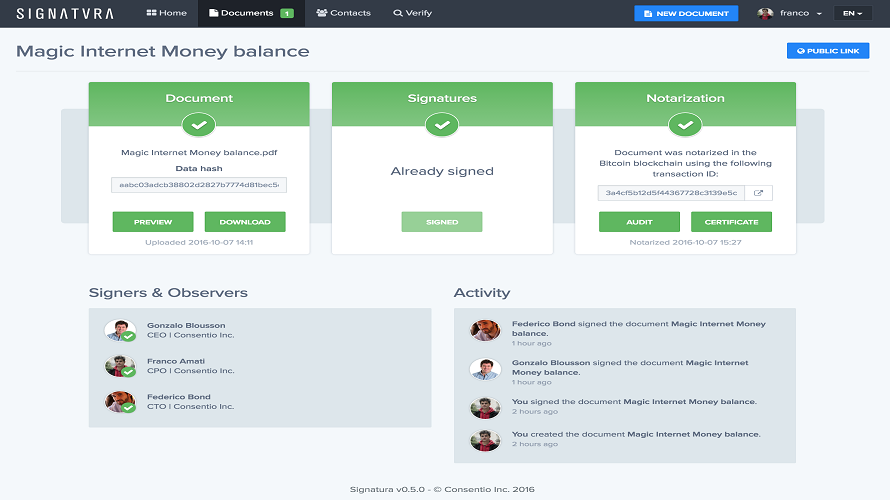Click Federico Bond signer name
The image size is (890, 500).
click(179, 397)
